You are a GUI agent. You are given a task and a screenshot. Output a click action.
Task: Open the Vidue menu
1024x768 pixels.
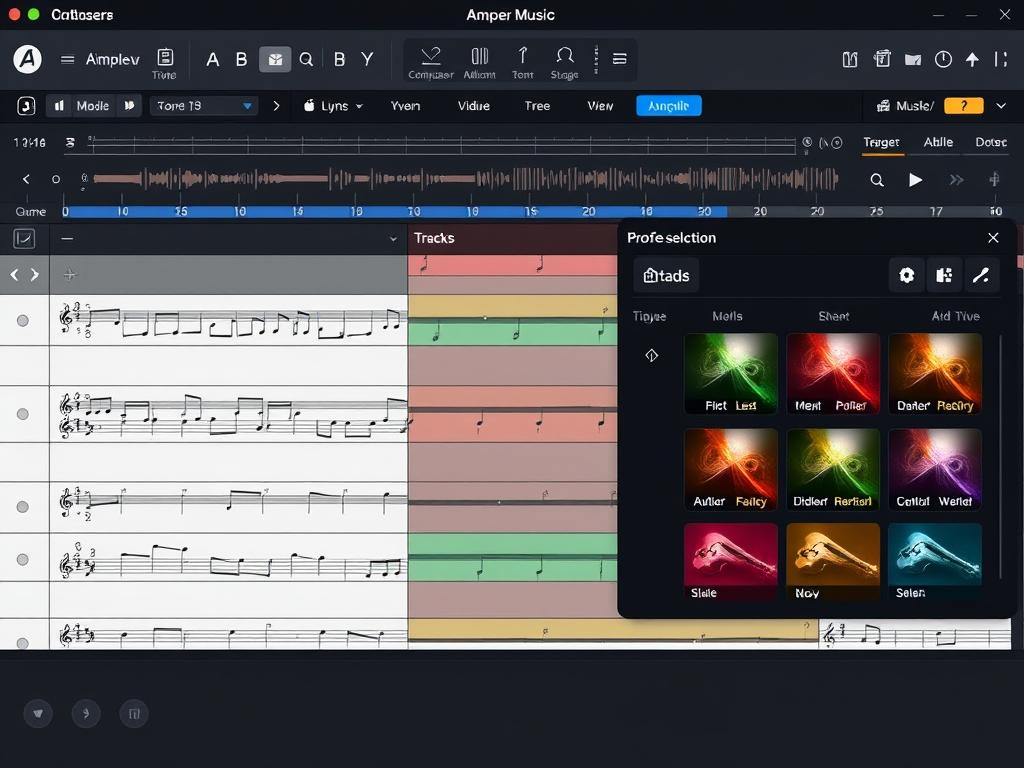click(x=473, y=106)
